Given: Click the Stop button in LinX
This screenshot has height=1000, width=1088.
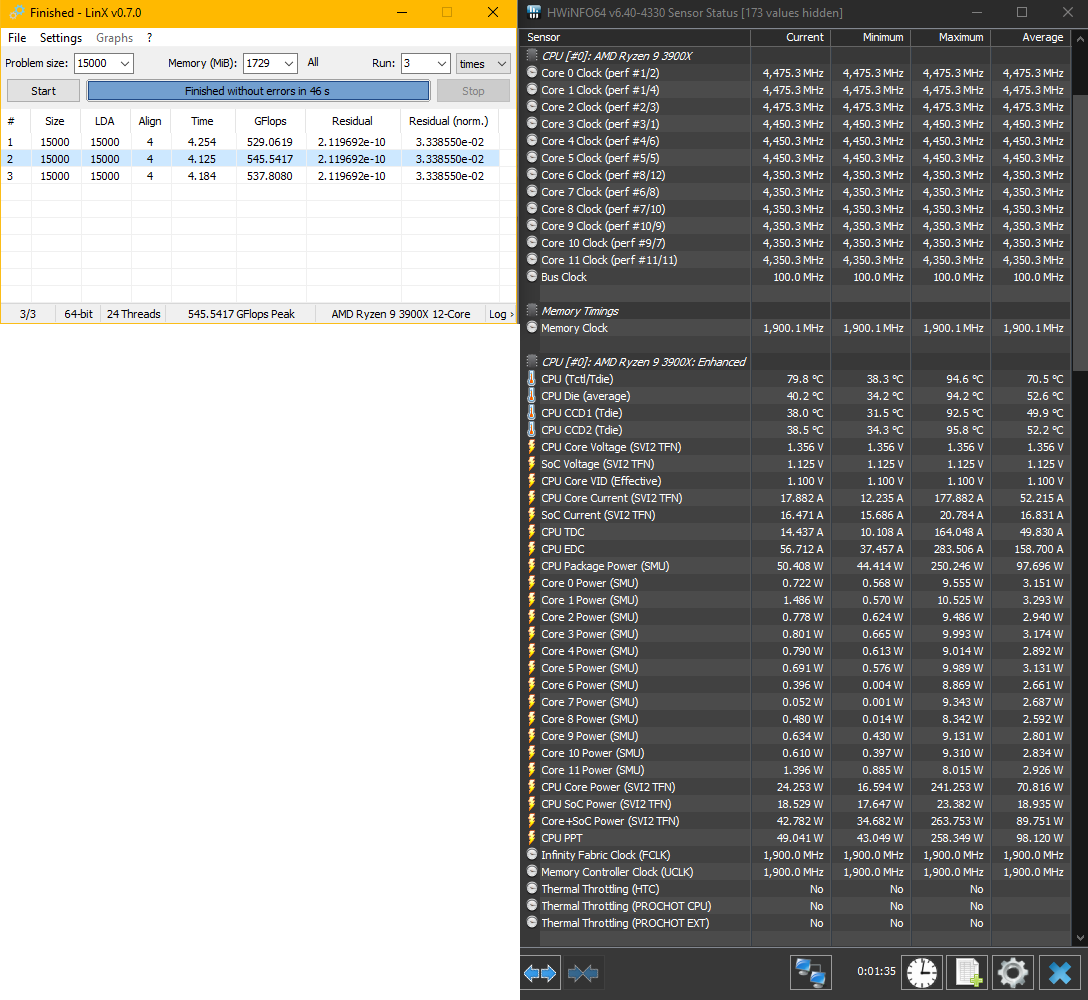Looking at the screenshot, I should (473, 91).
